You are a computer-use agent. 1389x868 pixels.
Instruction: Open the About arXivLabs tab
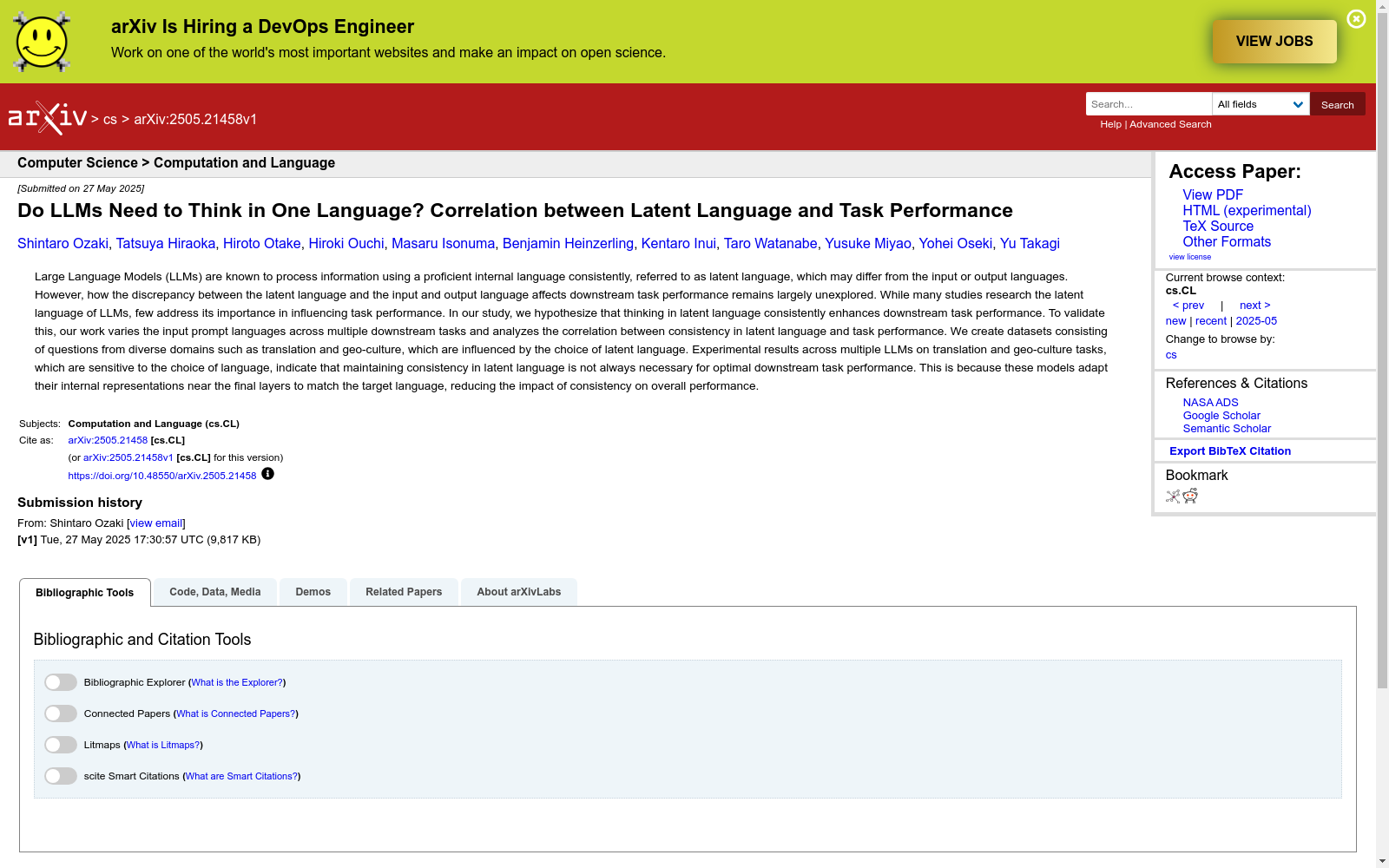click(519, 592)
